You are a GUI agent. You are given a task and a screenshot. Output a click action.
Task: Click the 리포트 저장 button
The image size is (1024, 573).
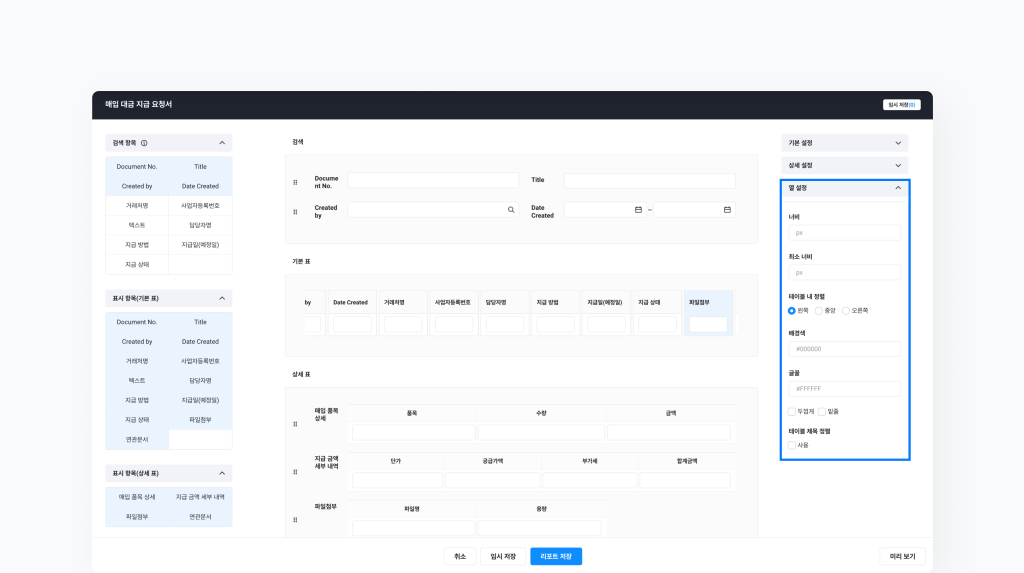[x=556, y=556]
